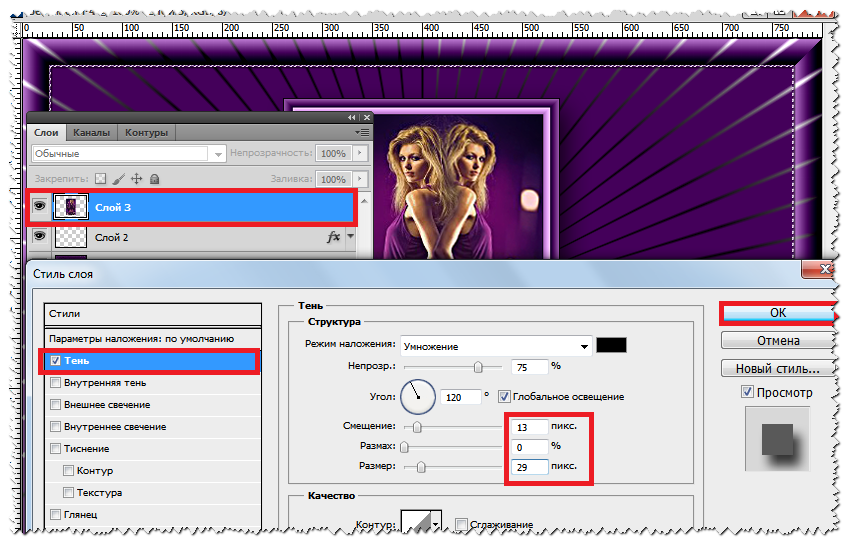This screenshot has width=849, height=544.
Task: Click shadow opacity field showing 75
Action: coord(529,367)
